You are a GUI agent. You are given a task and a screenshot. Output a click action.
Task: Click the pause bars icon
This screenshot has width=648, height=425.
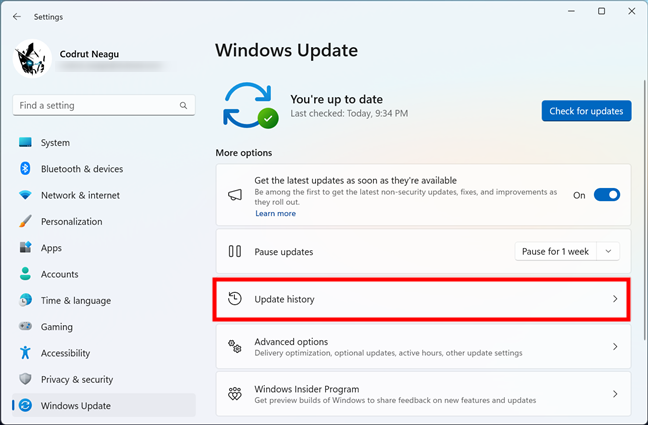[235, 251]
